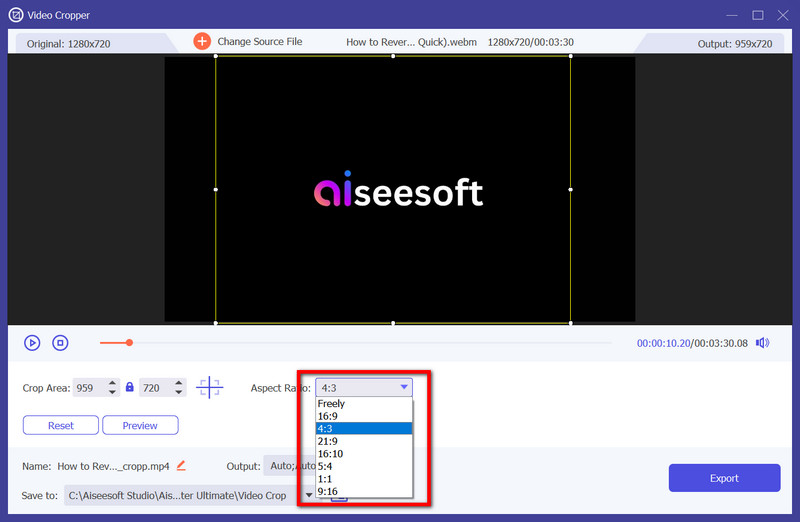Collapse the Aspect Ratio dropdown
Viewport: 800px width, 522px height.
click(404, 387)
